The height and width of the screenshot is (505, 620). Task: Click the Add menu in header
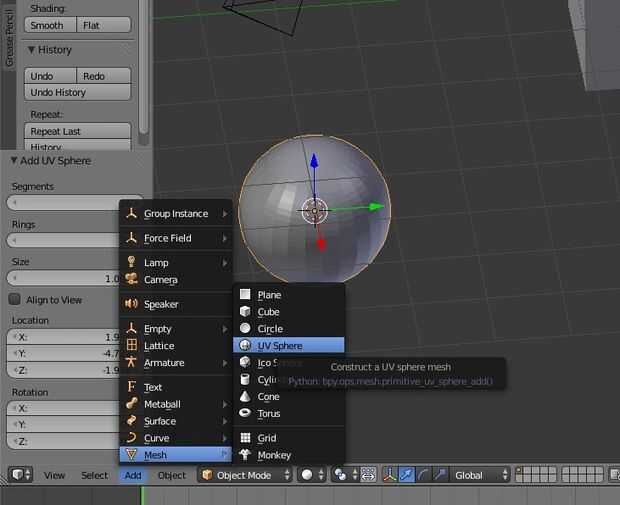pyautogui.click(x=133, y=475)
